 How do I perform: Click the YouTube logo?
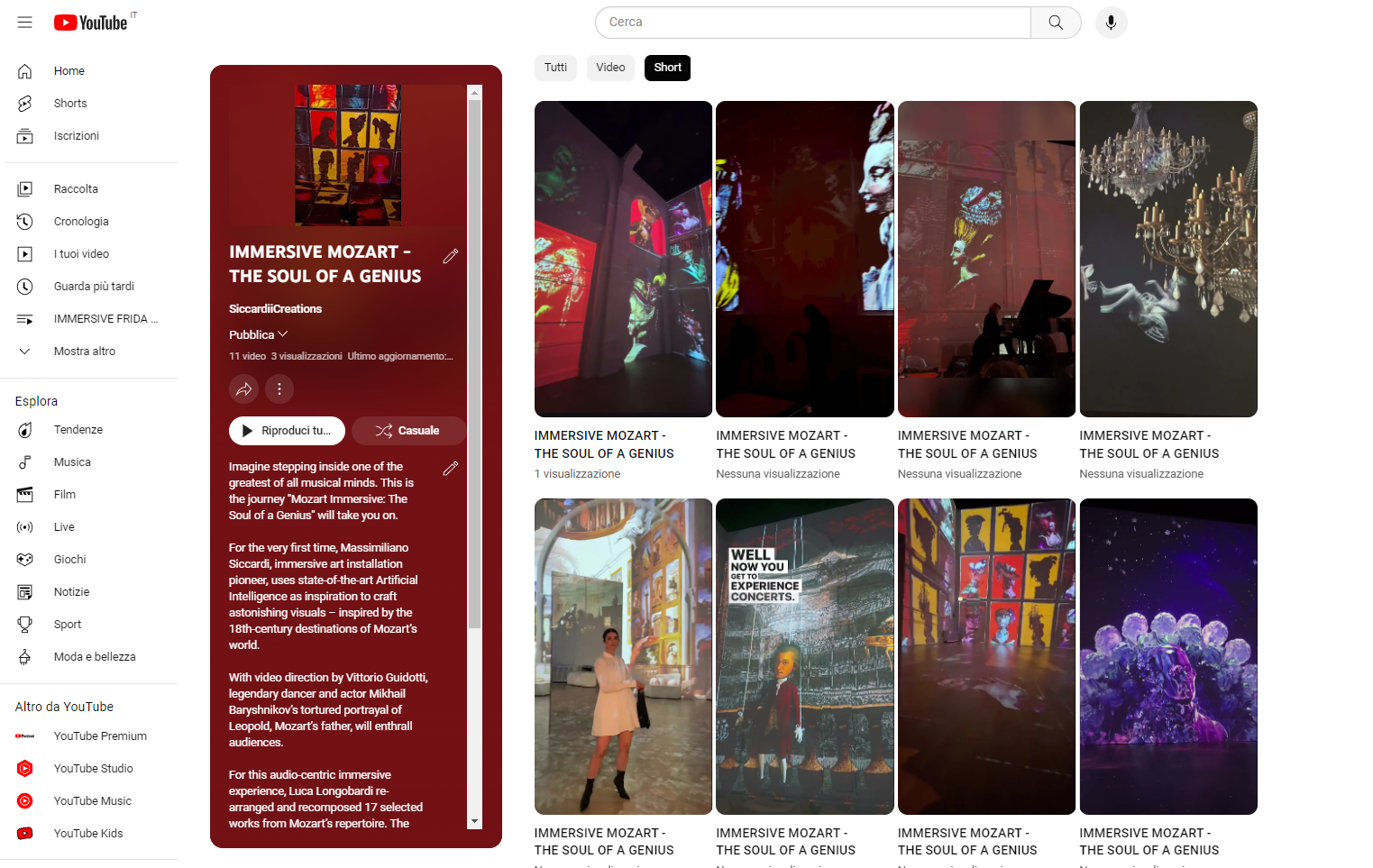(x=90, y=23)
